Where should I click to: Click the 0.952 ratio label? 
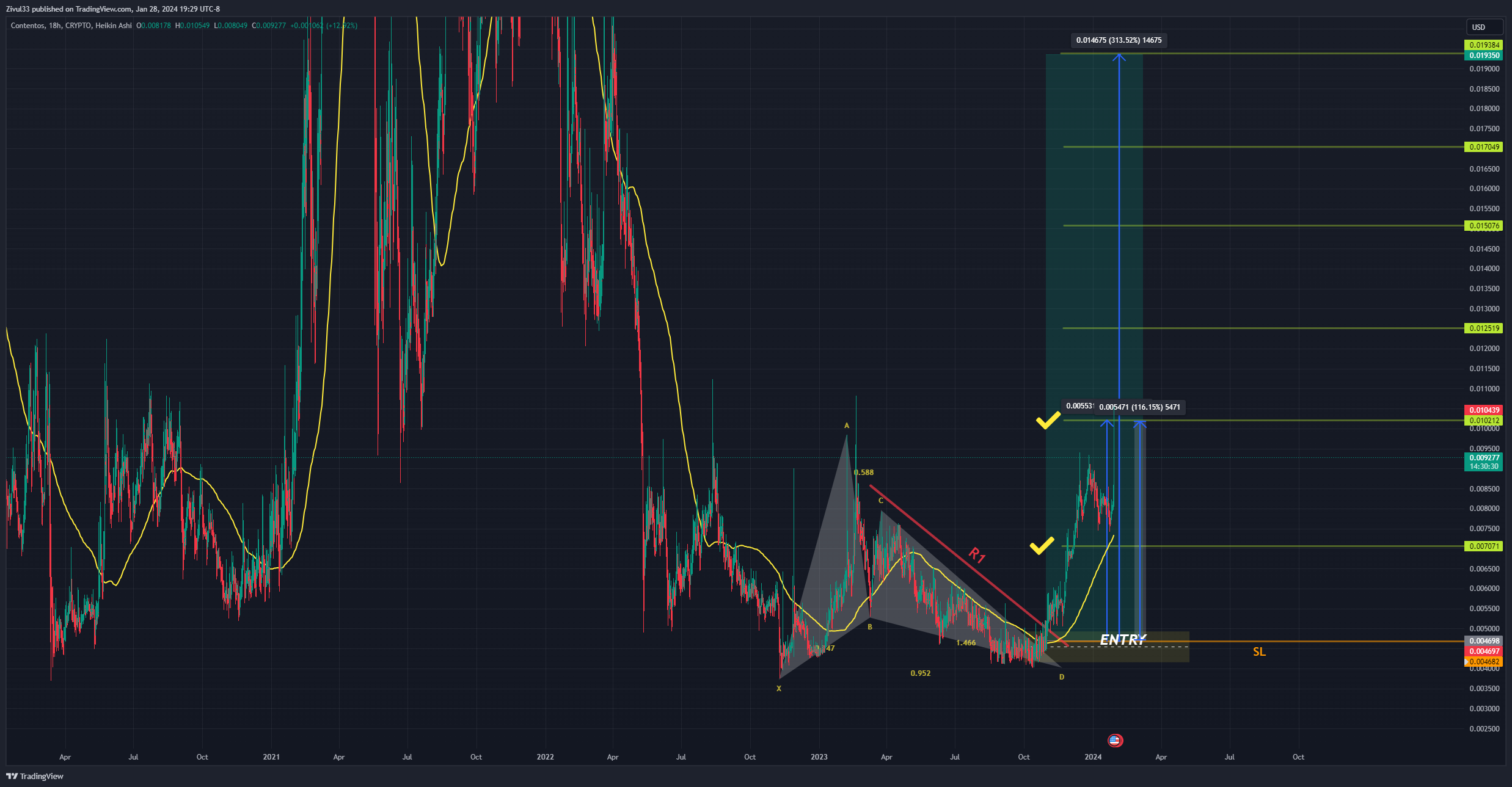[x=921, y=673]
